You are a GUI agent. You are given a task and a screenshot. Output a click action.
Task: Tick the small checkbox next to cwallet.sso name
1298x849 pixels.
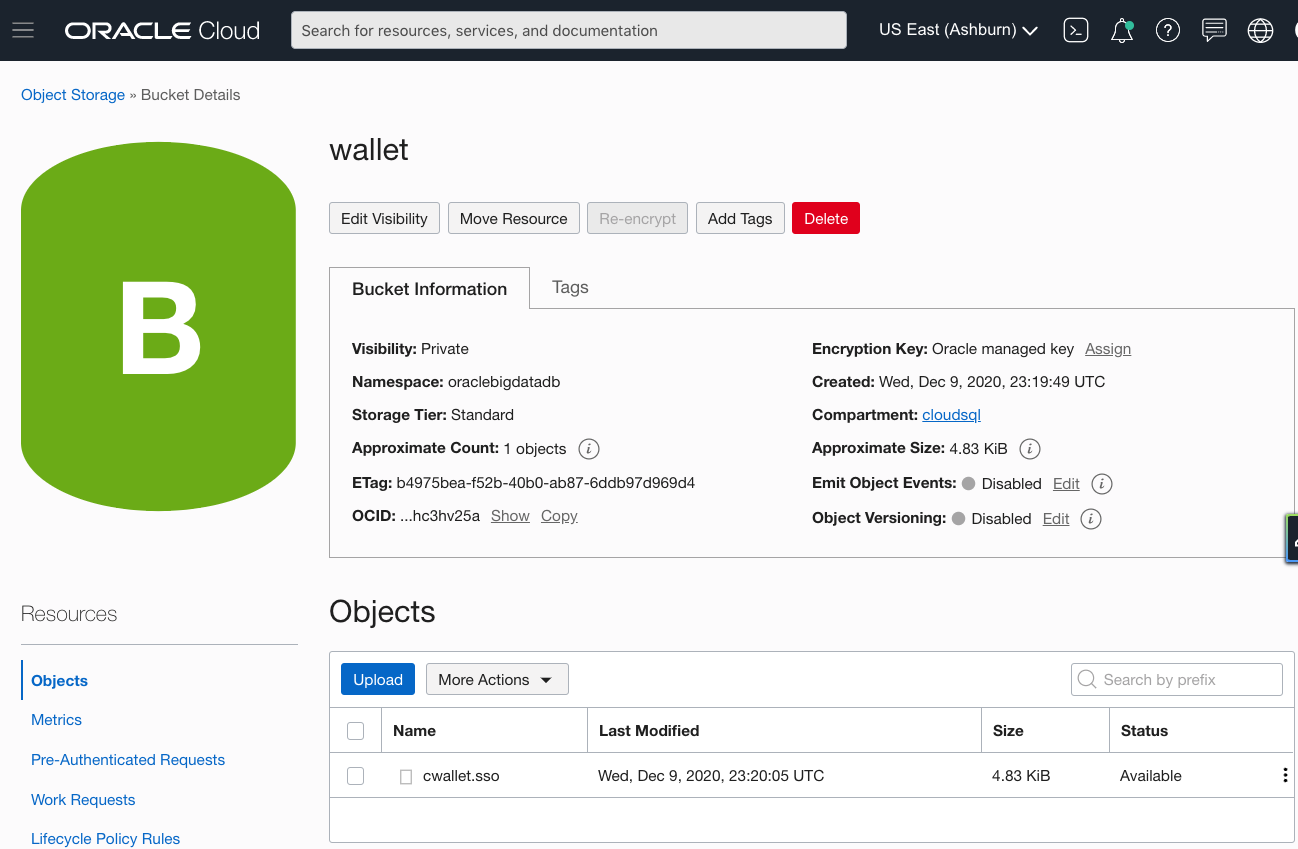pyautogui.click(x=406, y=775)
